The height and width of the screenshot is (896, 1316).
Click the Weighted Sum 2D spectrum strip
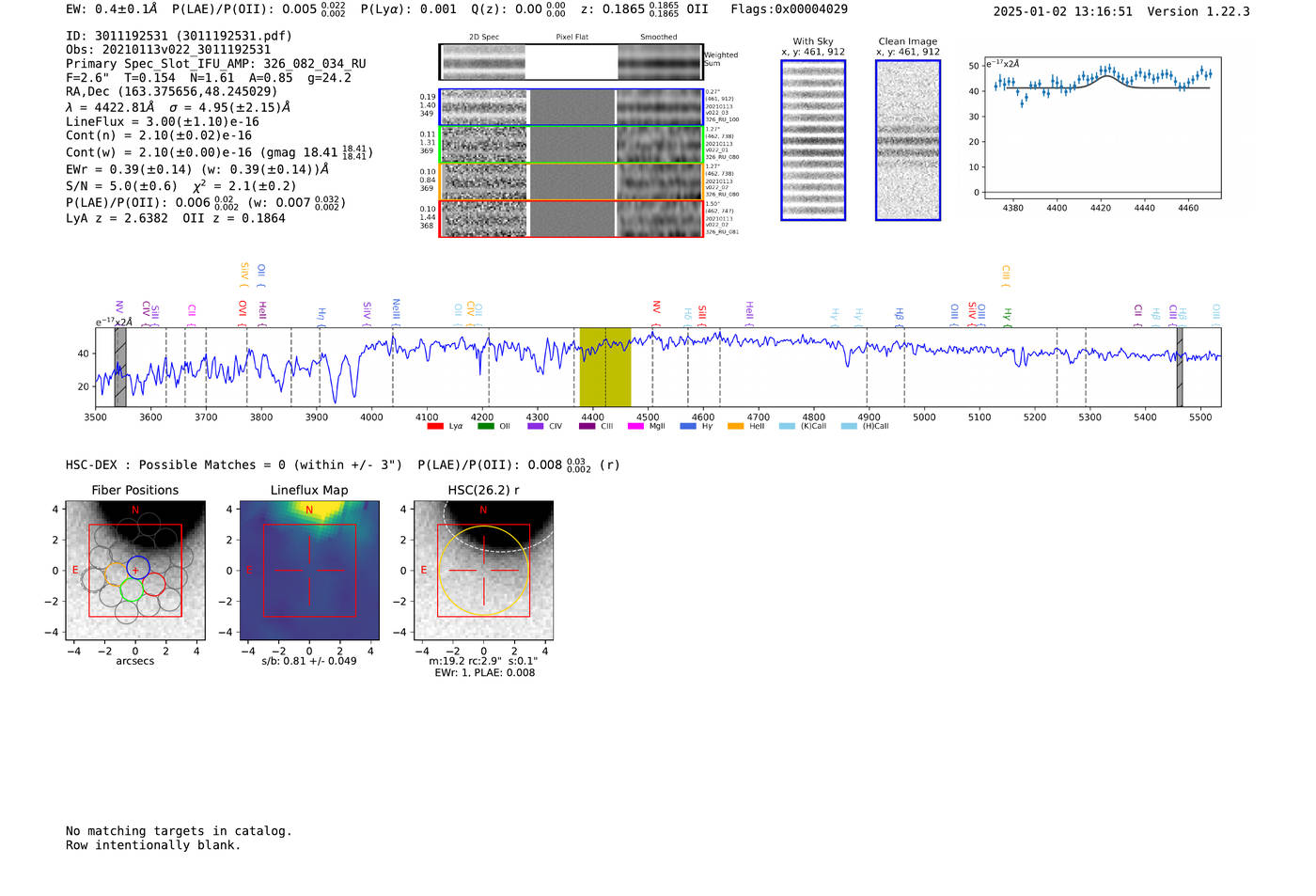click(x=571, y=62)
